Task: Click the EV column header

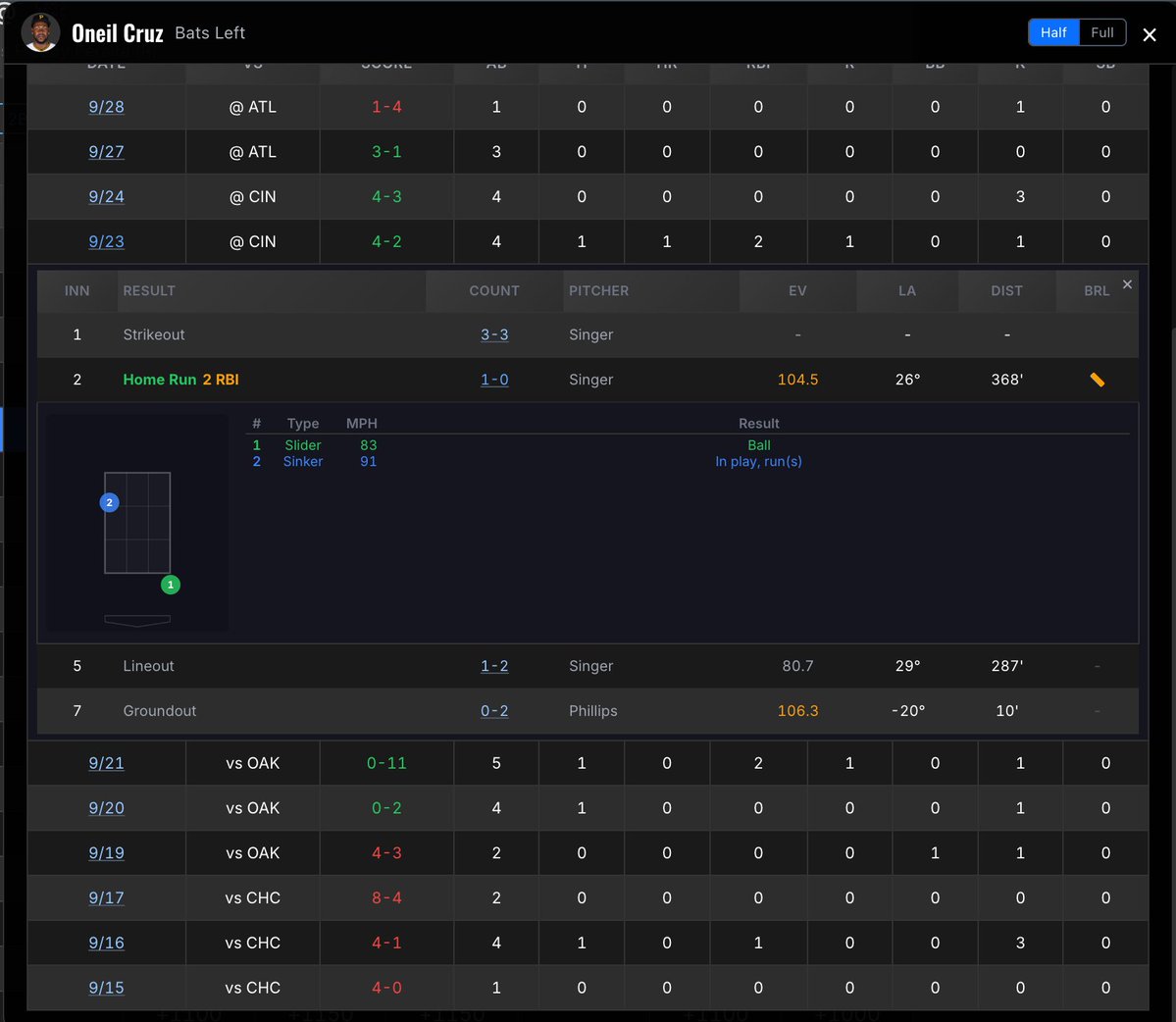Action: coord(797,291)
